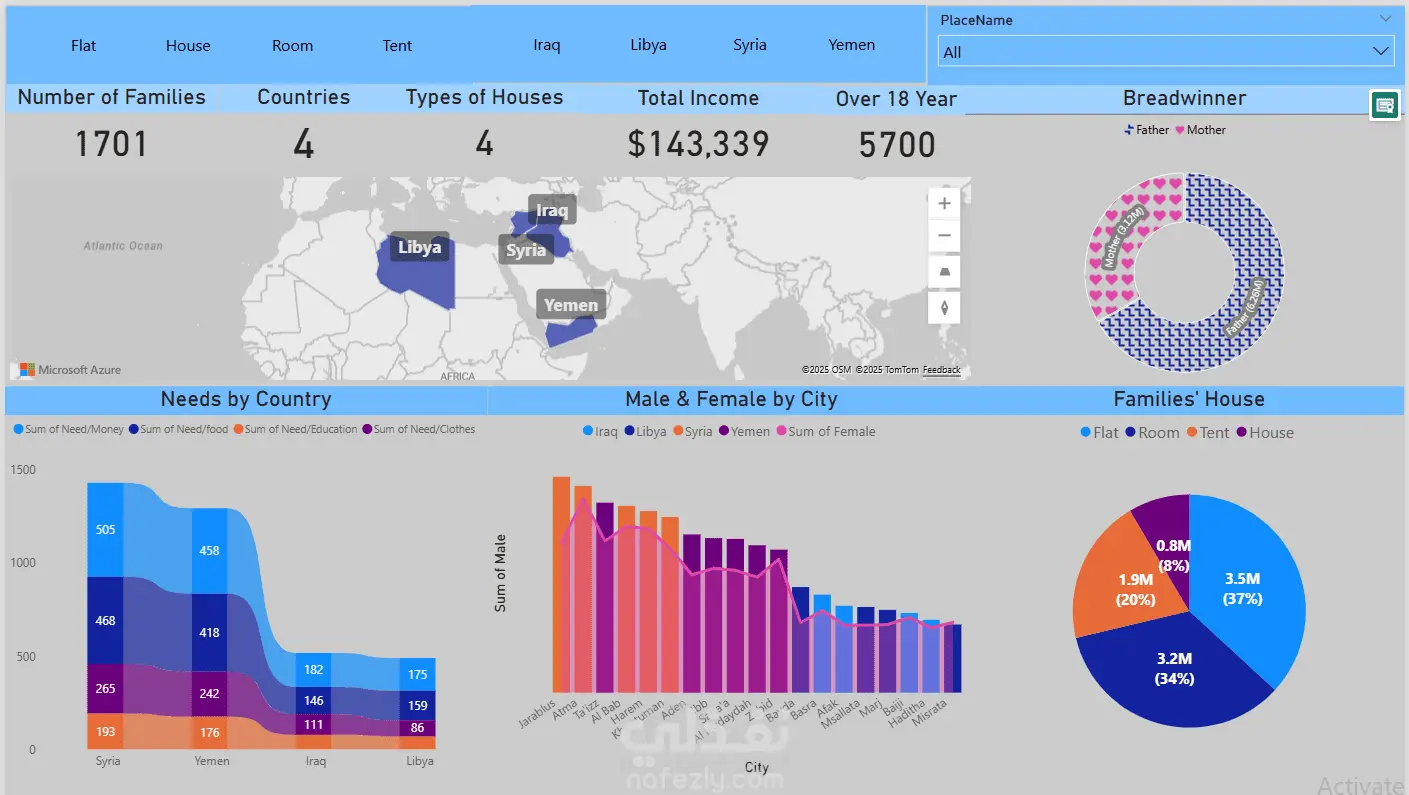Select the Yemen label on the map

click(571, 305)
